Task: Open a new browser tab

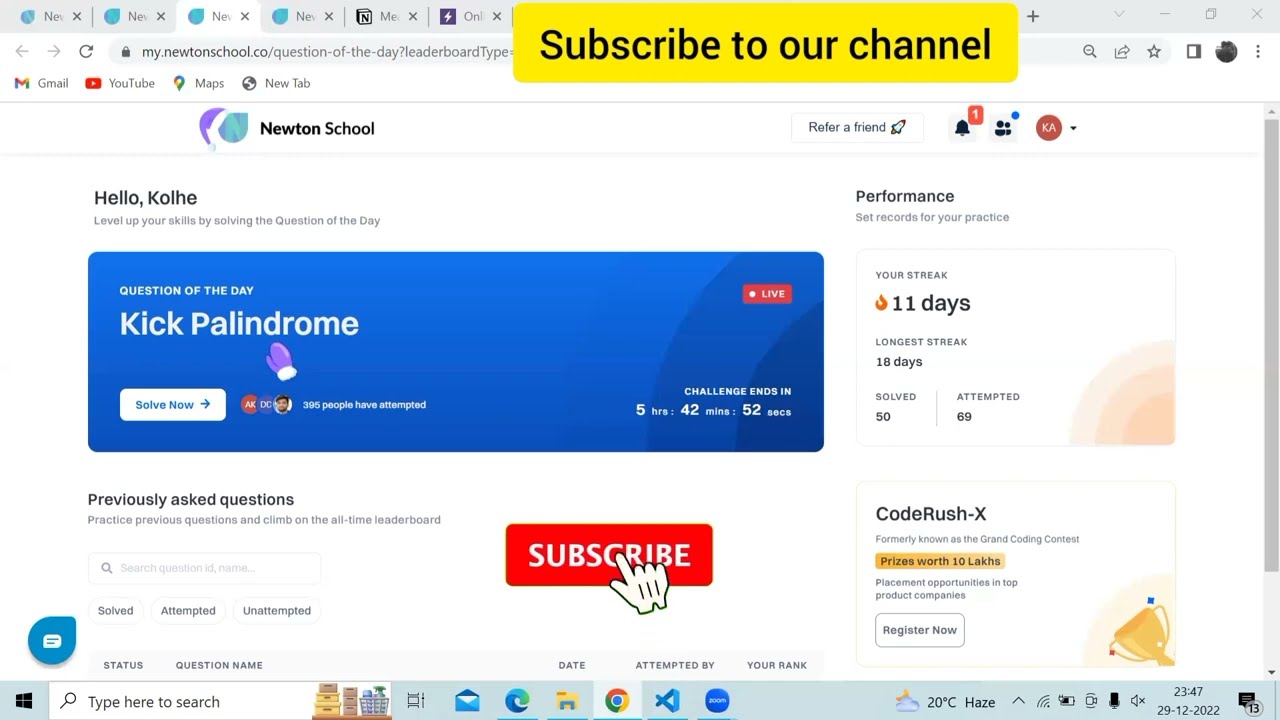Action: [1033, 16]
